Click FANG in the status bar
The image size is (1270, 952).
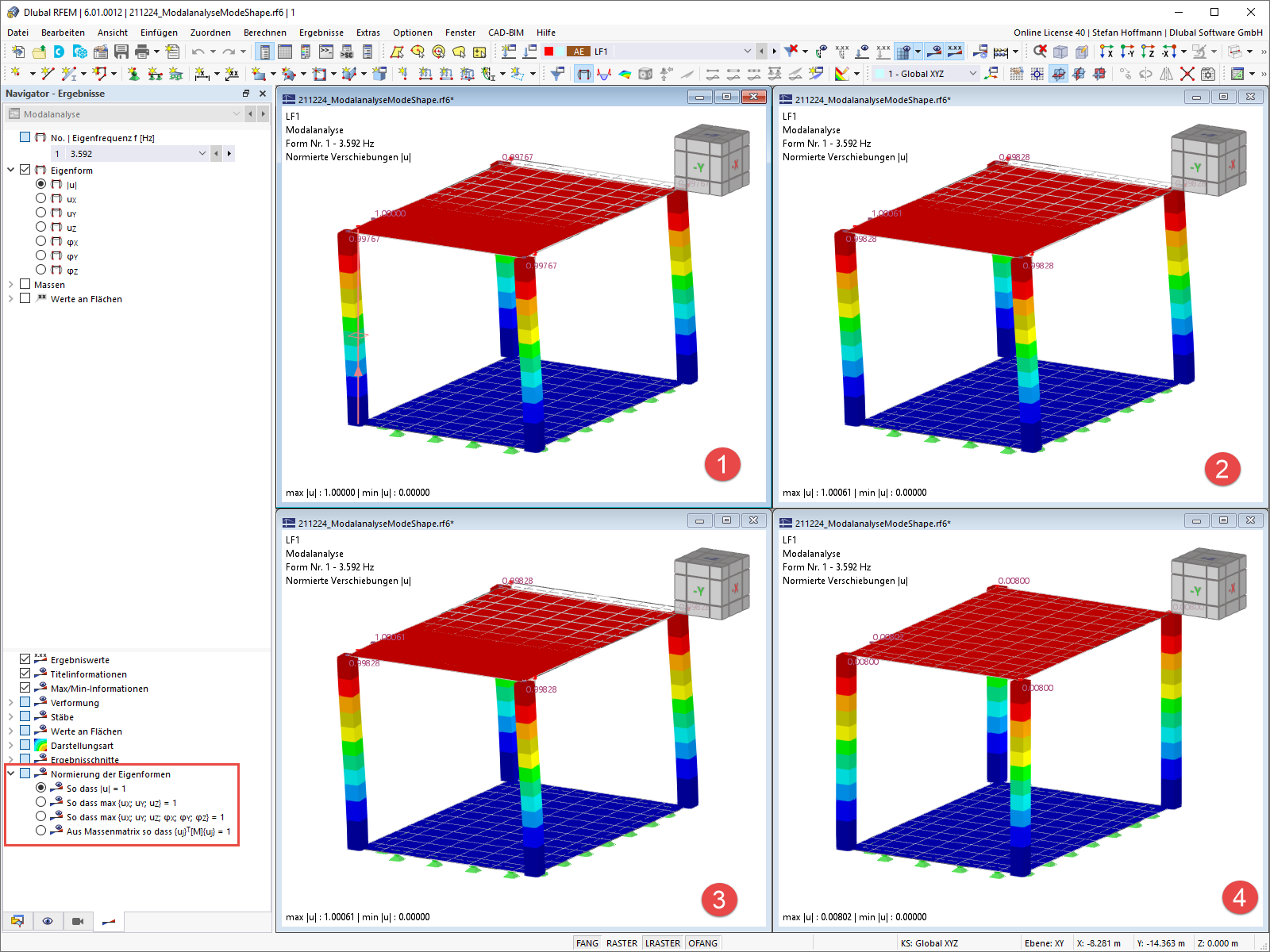(x=587, y=942)
